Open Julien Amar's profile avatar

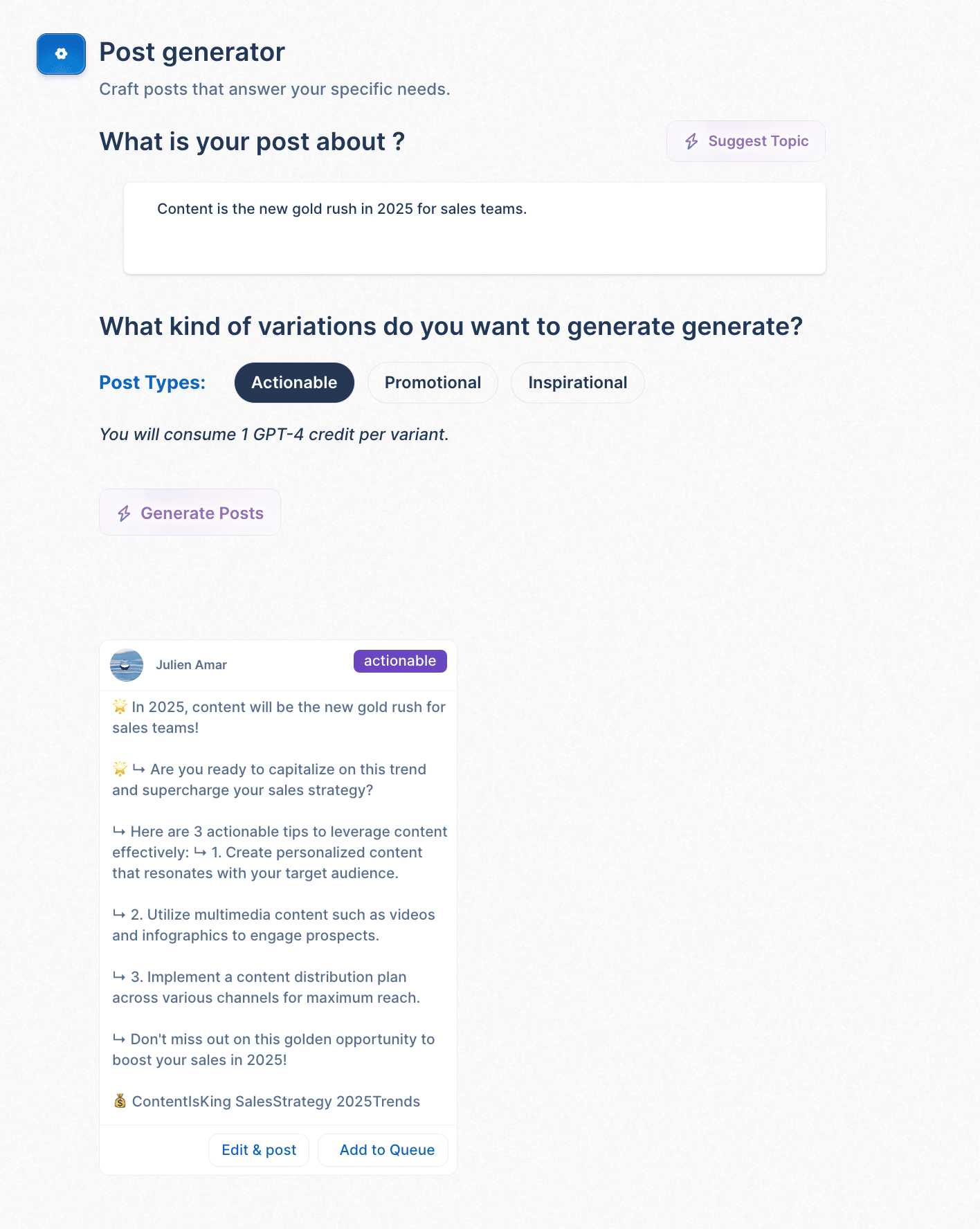127,665
